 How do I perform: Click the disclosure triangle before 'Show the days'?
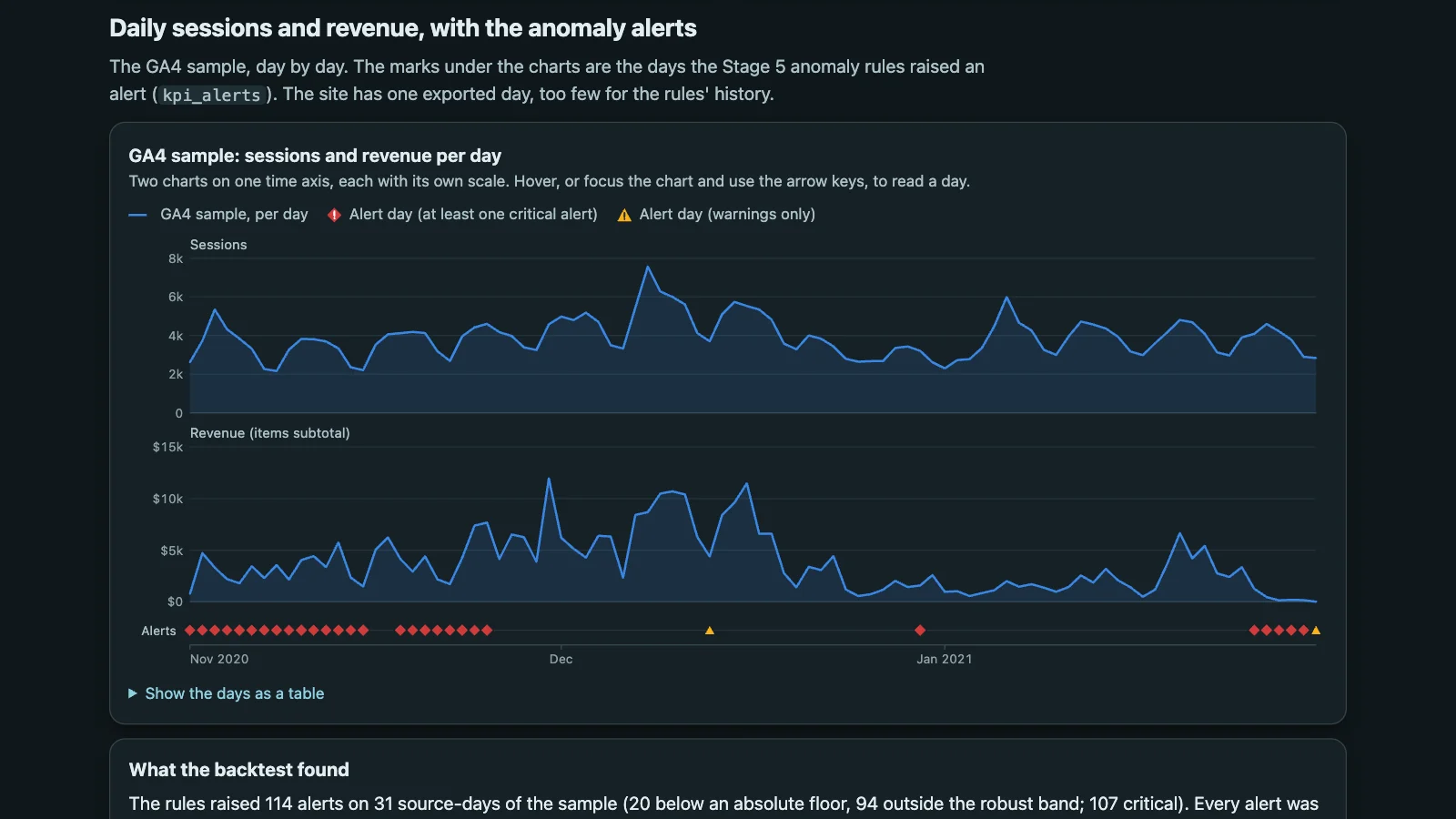133,693
